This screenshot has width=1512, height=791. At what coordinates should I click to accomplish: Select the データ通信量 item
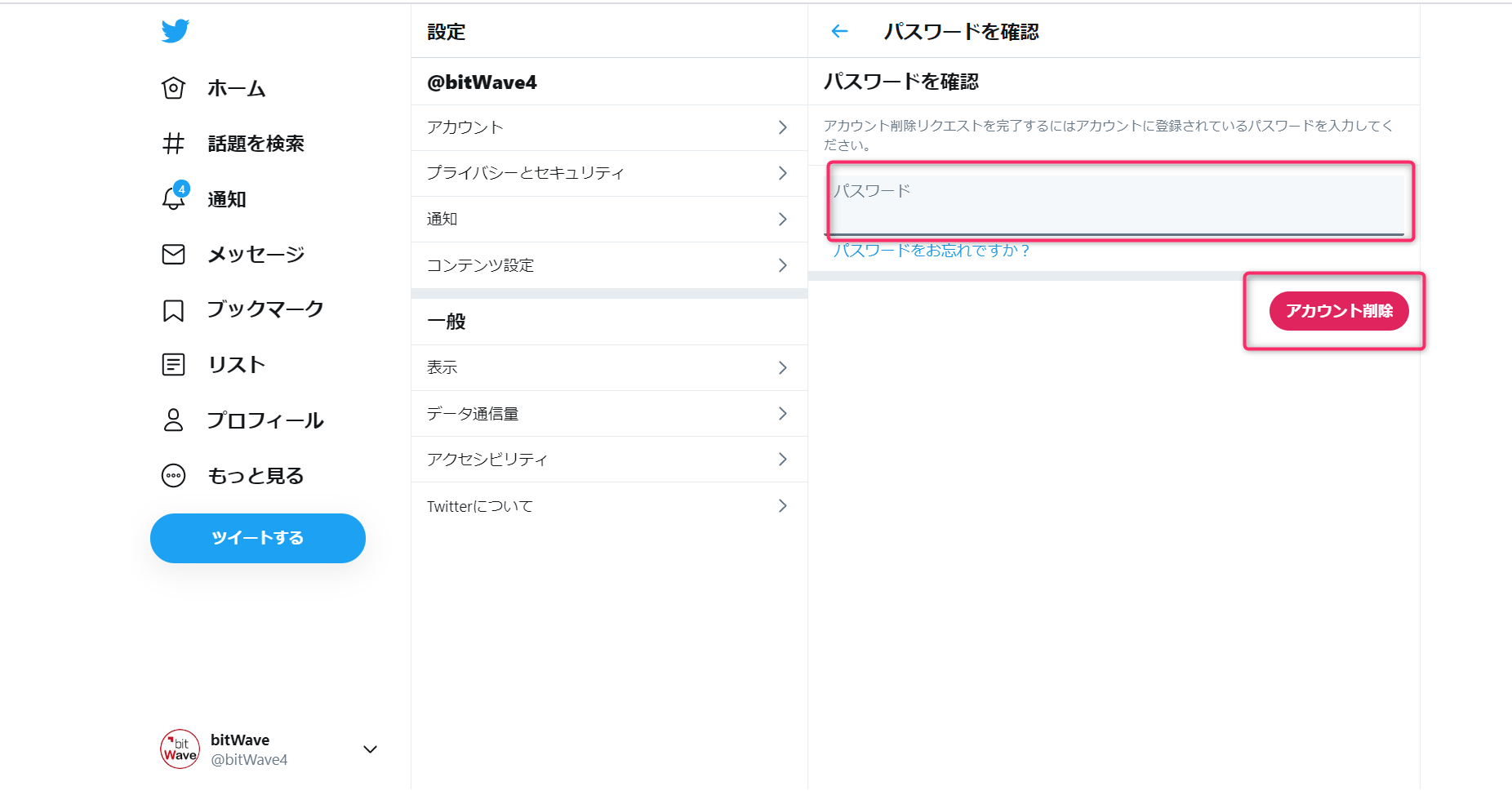[x=609, y=413]
